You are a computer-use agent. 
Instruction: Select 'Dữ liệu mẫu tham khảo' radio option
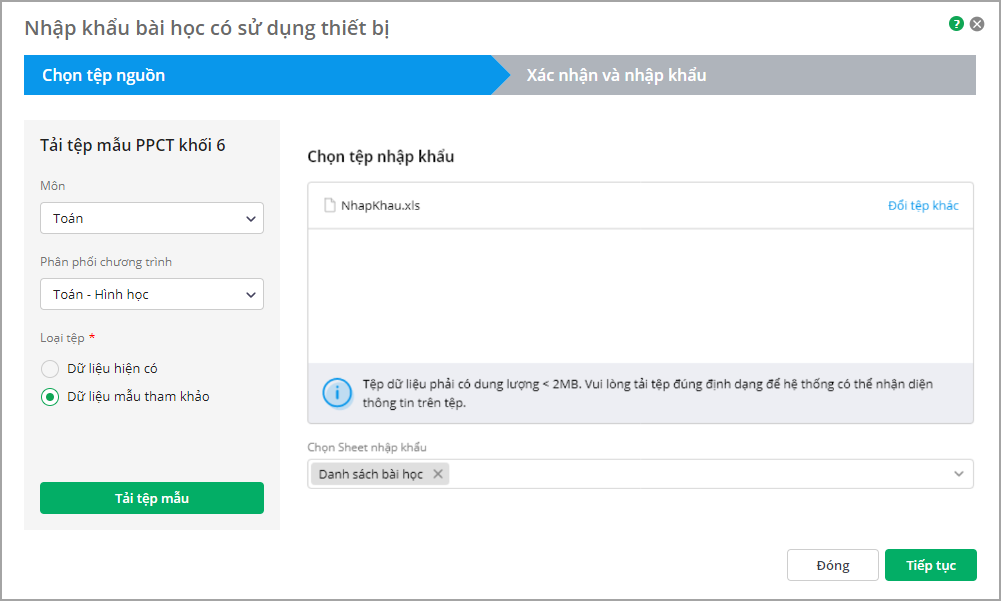pos(50,397)
